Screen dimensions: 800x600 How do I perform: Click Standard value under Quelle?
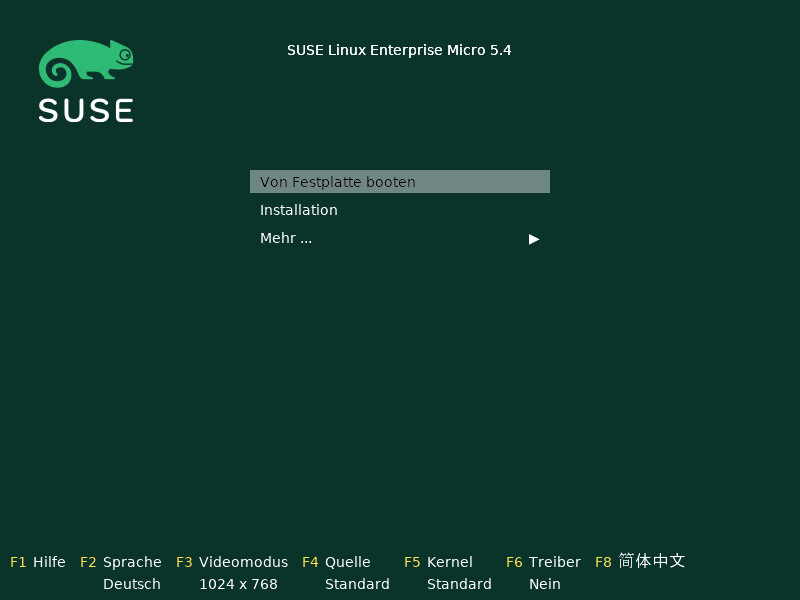pos(357,584)
